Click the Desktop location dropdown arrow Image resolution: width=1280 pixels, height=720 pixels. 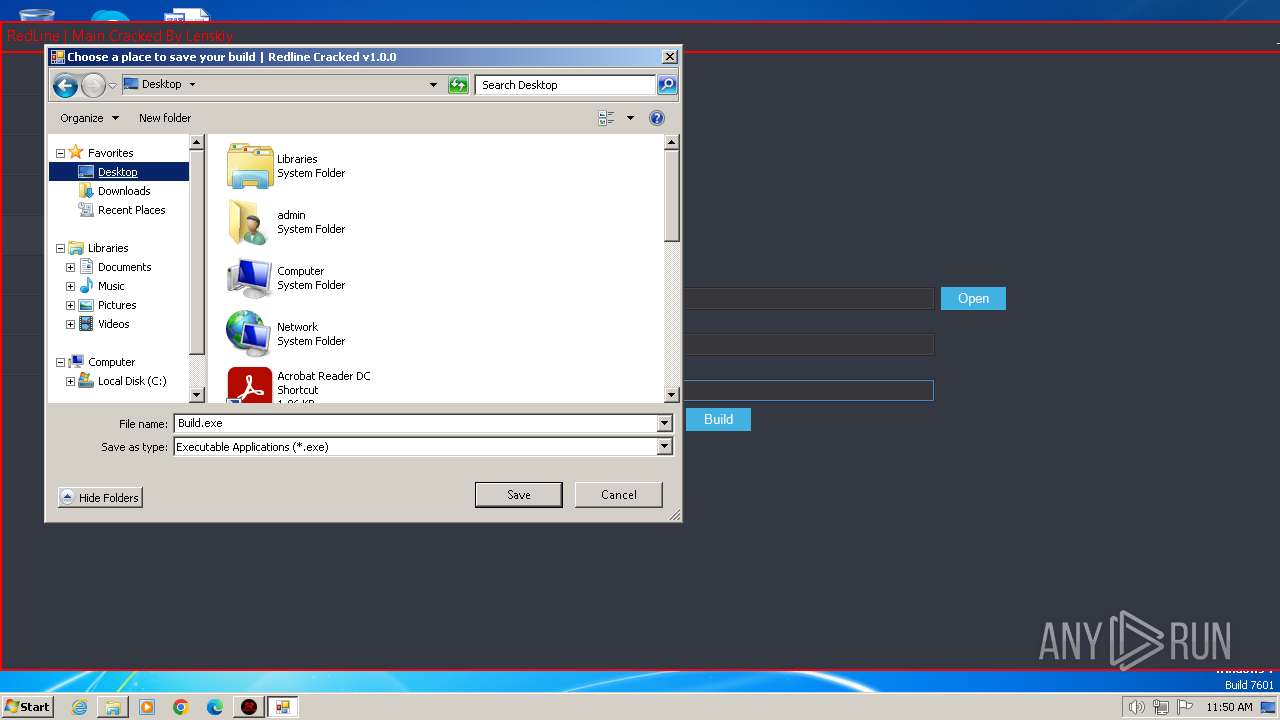(192, 85)
